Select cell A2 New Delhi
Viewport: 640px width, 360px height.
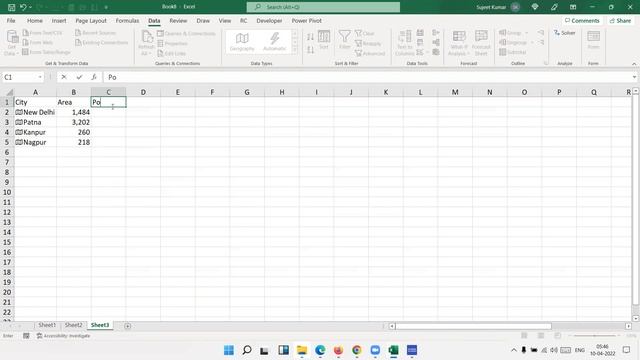point(35,112)
